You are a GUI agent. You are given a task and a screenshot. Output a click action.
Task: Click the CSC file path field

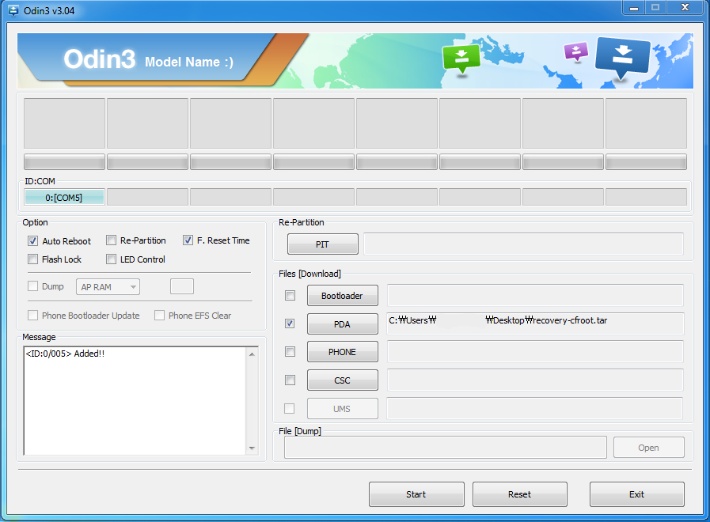tap(535, 380)
